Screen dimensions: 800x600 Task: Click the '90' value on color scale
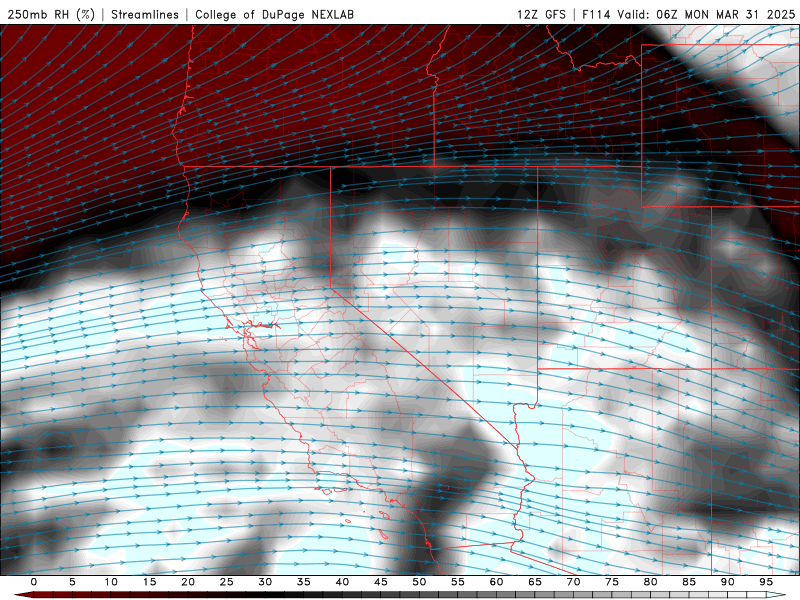728,582
